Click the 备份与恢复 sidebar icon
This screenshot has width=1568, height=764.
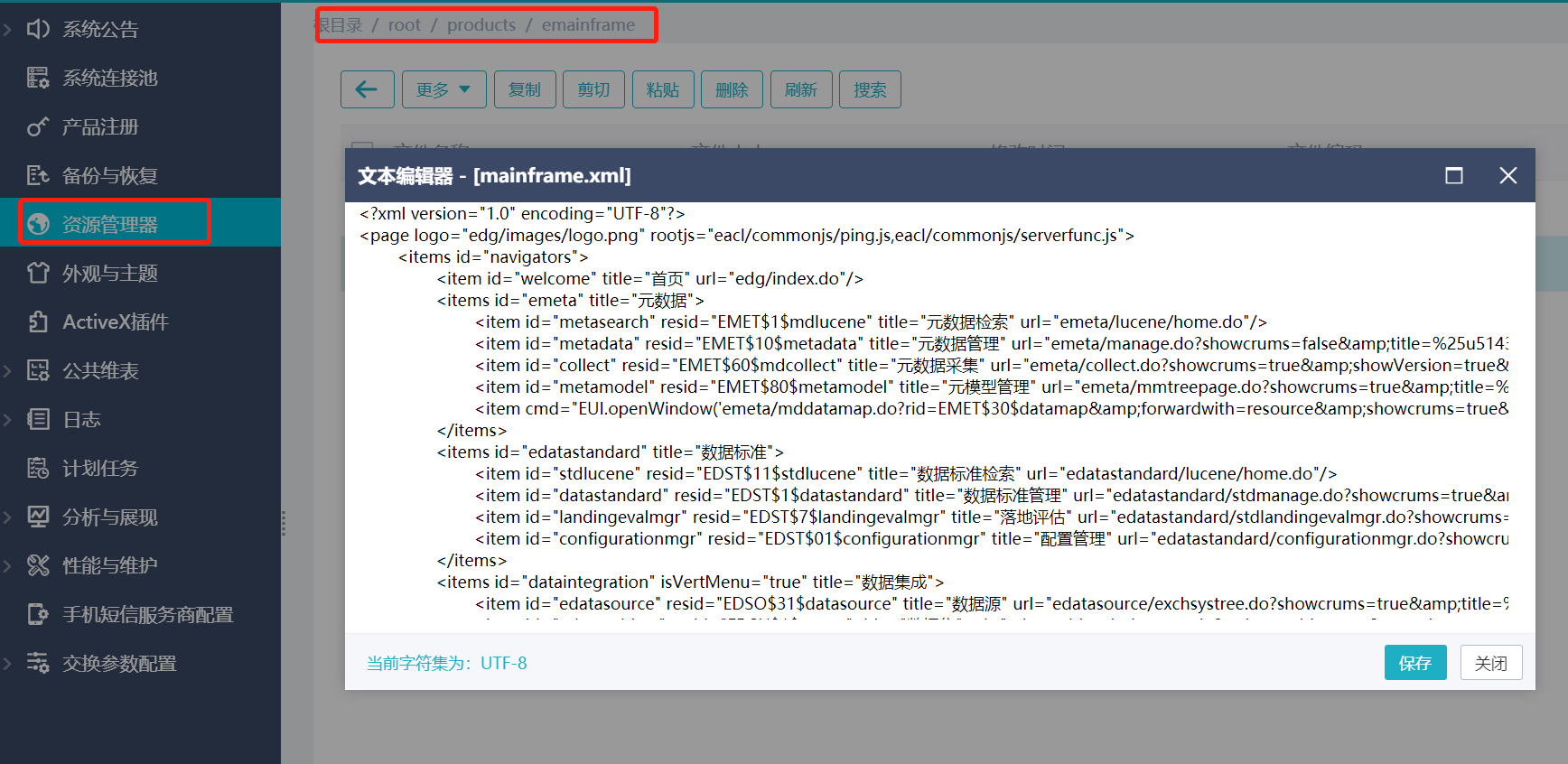(x=38, y=175)
